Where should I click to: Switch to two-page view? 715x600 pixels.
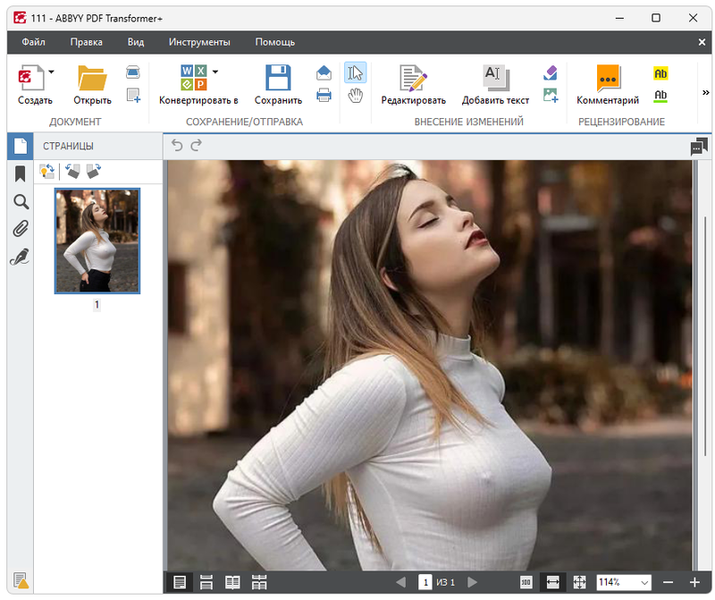click(233, 582)
